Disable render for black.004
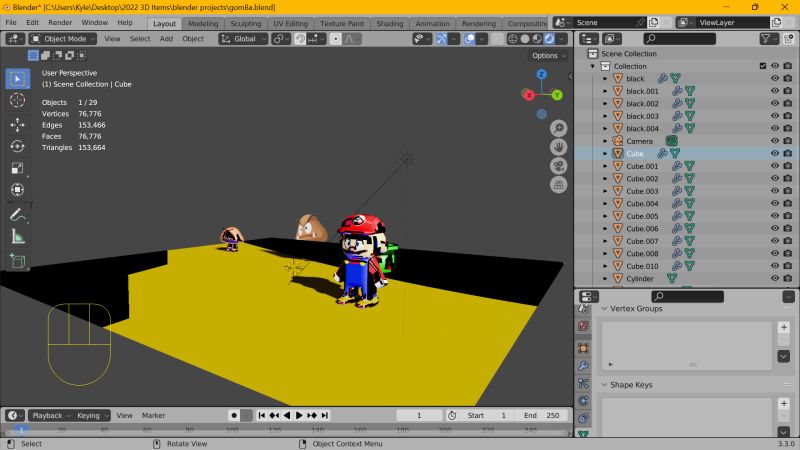The height and width of the screenshot is (450, 800). tap(788, 129)
